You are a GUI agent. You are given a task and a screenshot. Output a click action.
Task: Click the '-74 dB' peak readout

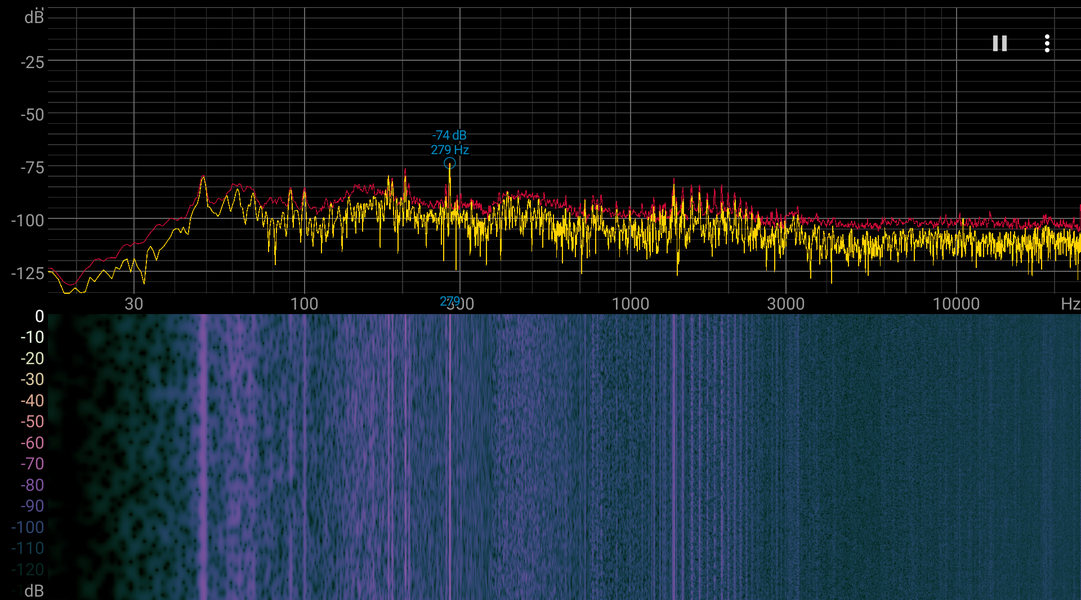click(x=449, y=135)
